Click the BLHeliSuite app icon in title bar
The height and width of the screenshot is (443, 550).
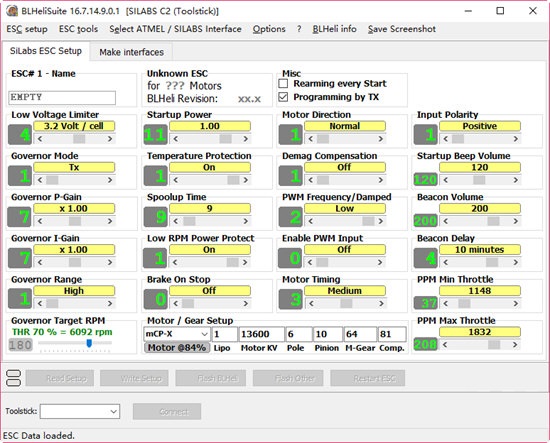(12, 11)
